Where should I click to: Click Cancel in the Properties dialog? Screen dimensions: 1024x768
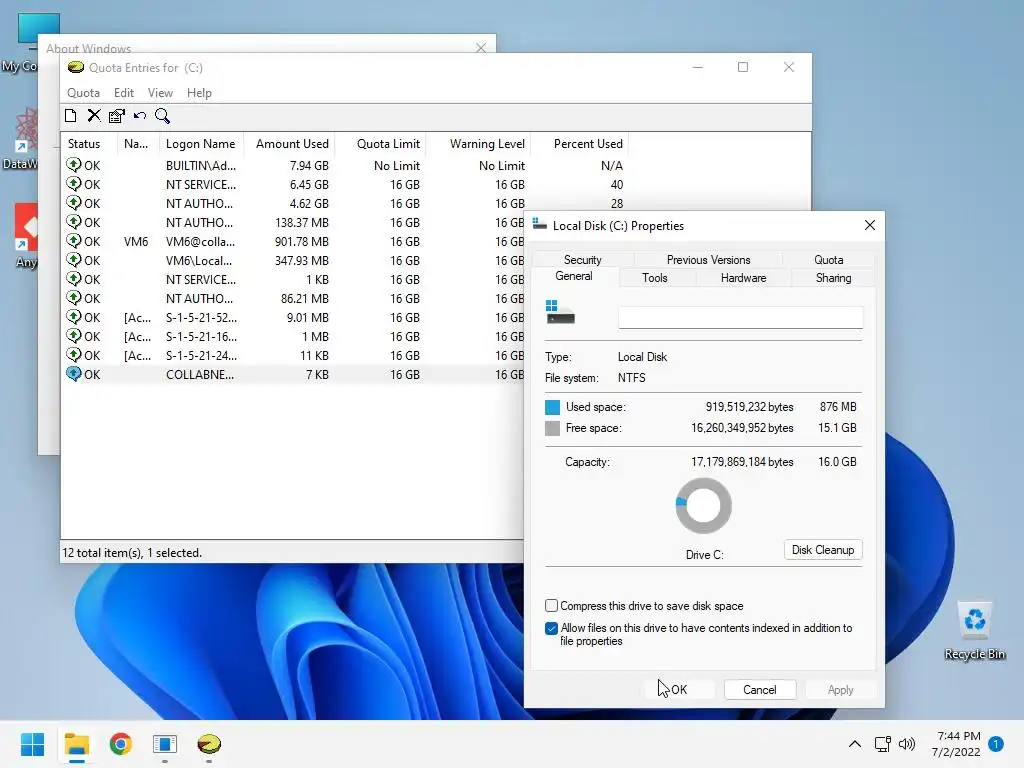[760, 690]
